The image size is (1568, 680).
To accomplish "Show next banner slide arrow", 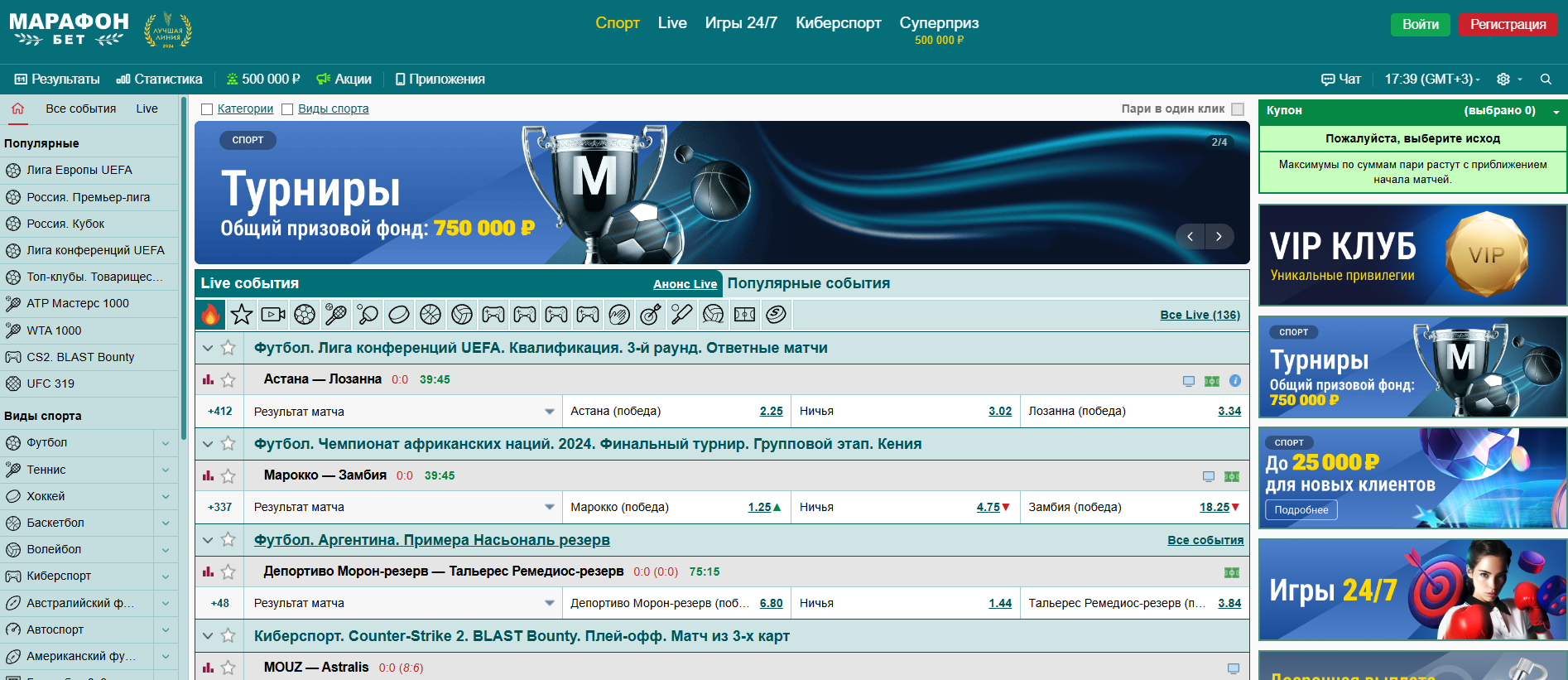I will point(1219,237).
